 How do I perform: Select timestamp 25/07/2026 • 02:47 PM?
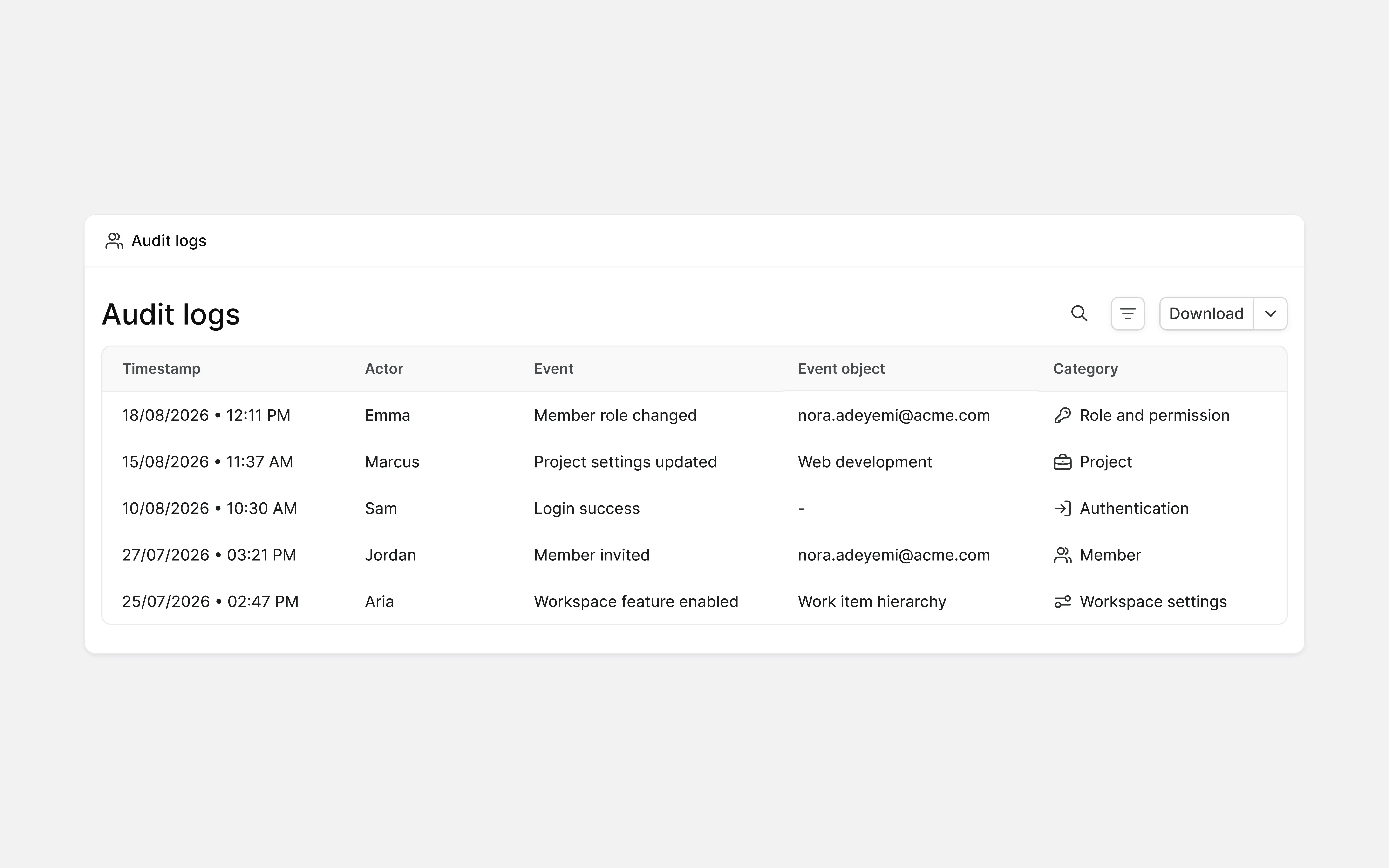click(211, 601)
